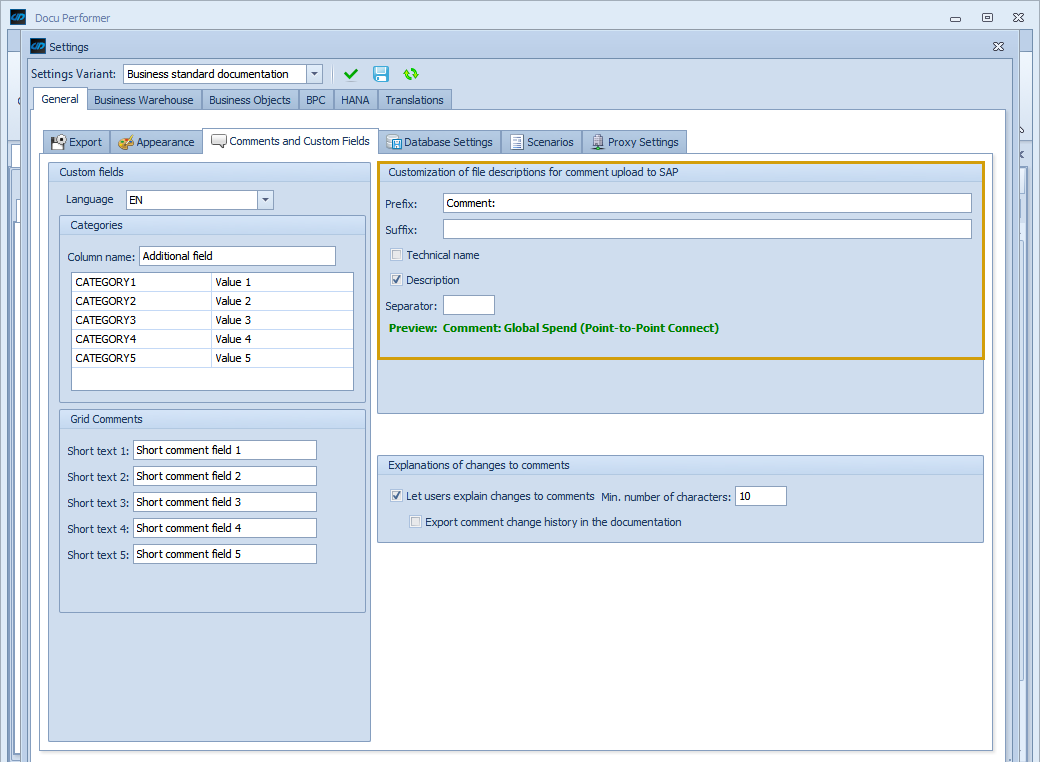The width and height of the screenshot is (1040, 762).
Task: Switch to the Business Warehouse tab
Action: click(144, 100)
